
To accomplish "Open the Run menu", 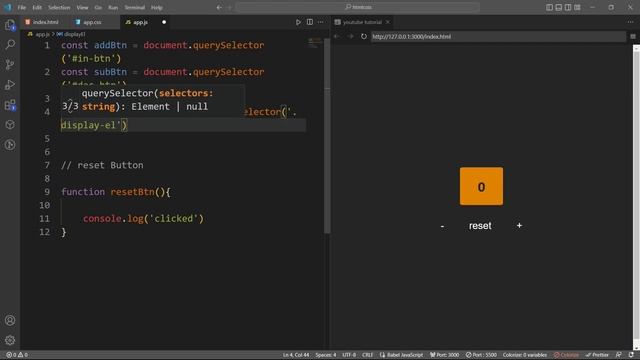I will [x=113, y=7].
